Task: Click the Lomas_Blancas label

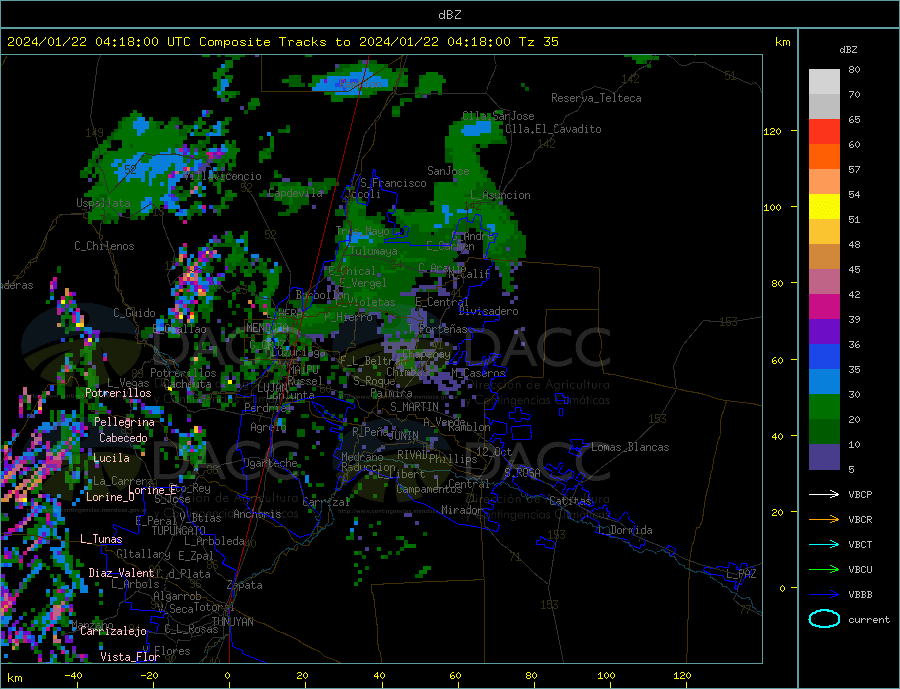Action: pos(630,447)
